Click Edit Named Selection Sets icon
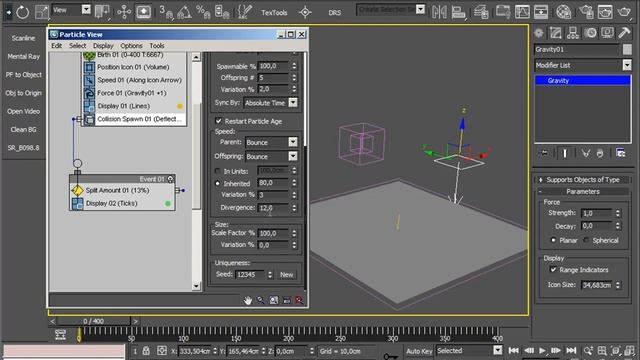640x360 pixels. 244,12
